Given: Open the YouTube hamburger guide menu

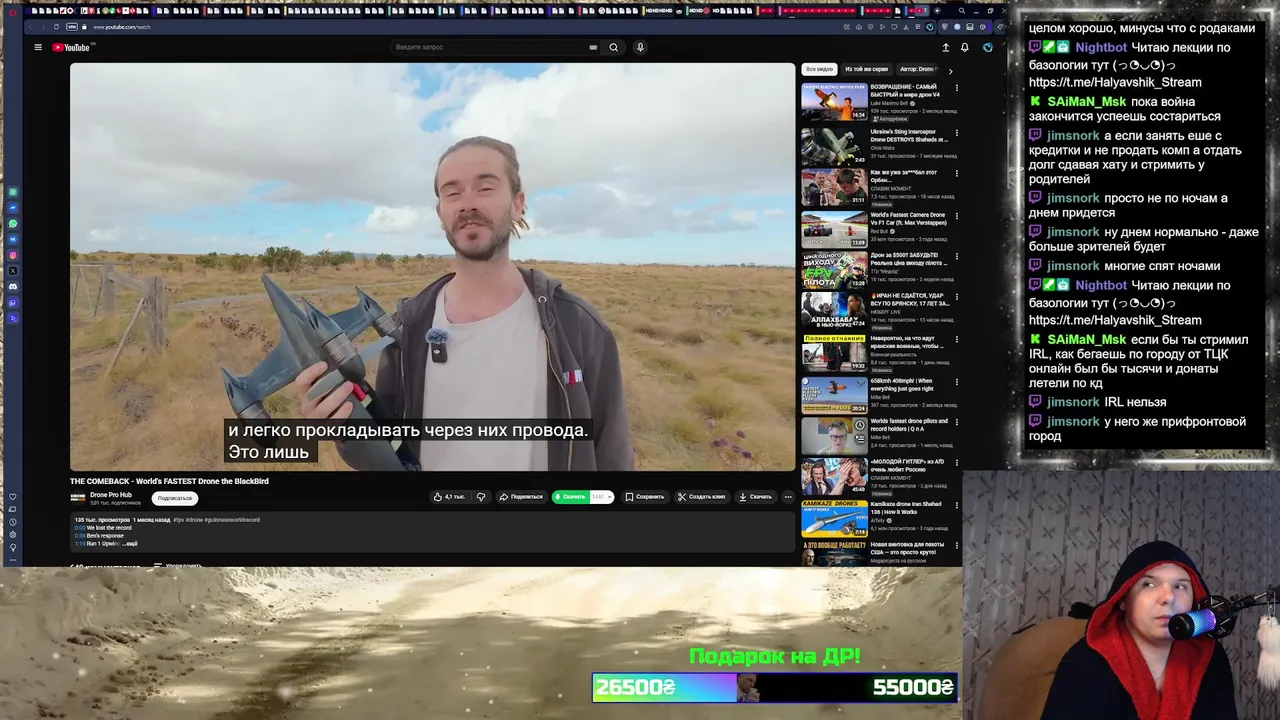Looking at the screenshot, I should pos(38,47).
